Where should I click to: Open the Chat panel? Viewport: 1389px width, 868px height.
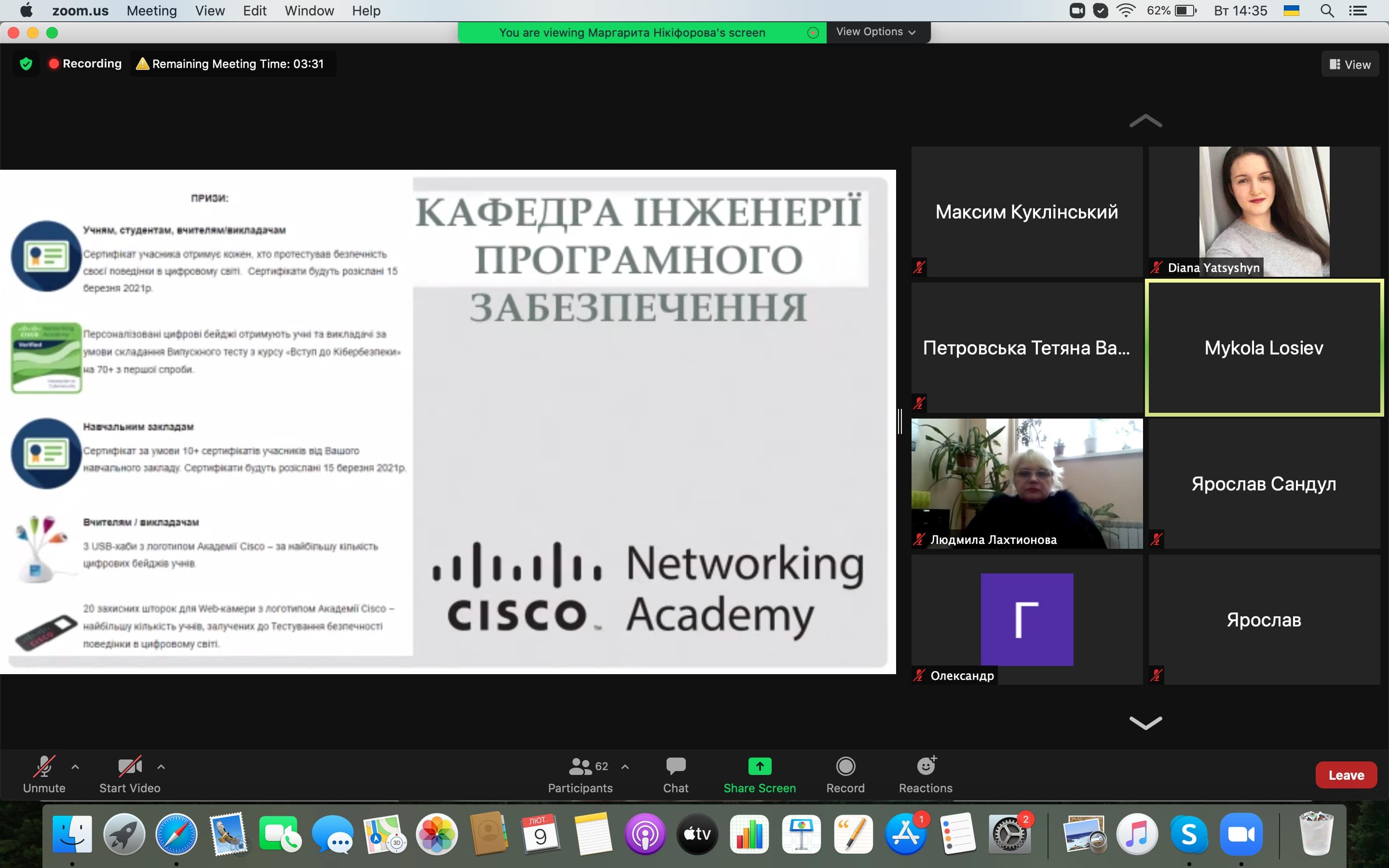point(675,774)
